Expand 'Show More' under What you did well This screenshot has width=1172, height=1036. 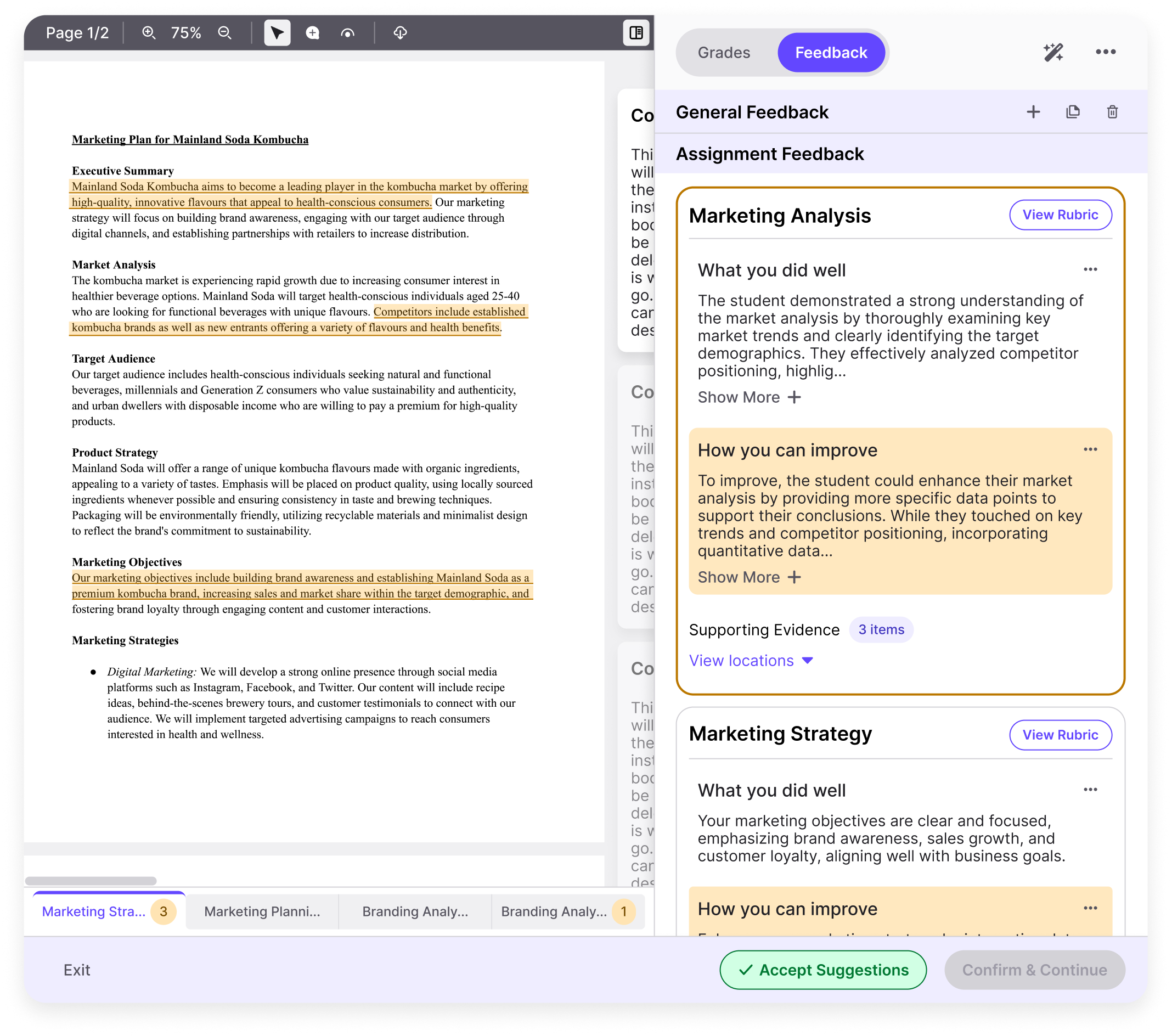click(749, 397)
